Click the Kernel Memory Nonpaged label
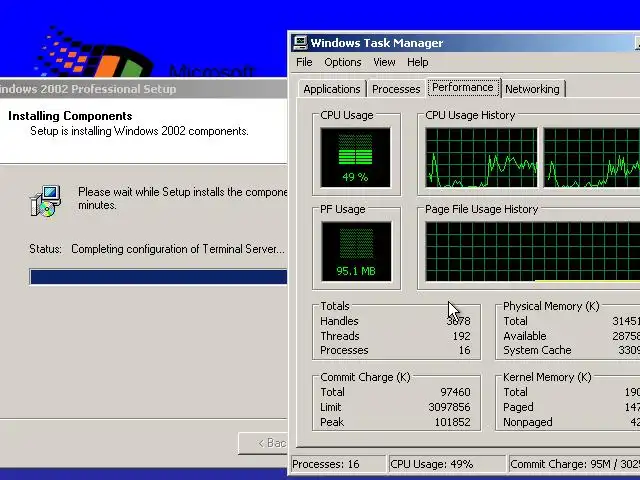The width and height of the screenshot is (640, 480). pyautogui.click(x=528, y=422)
